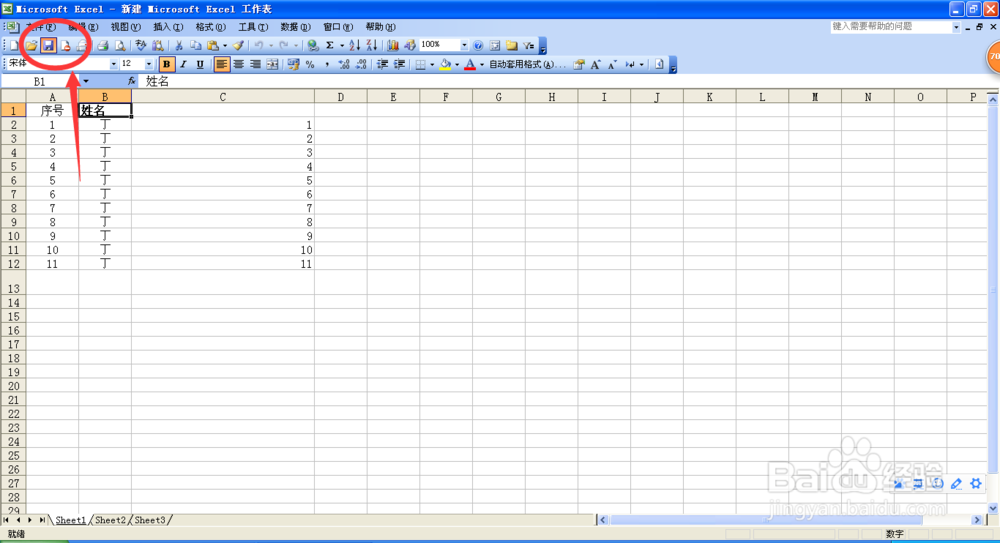Screen dimensions: 1000x543
Task: Toggle Merge and Center
Action: click(272, 64)
